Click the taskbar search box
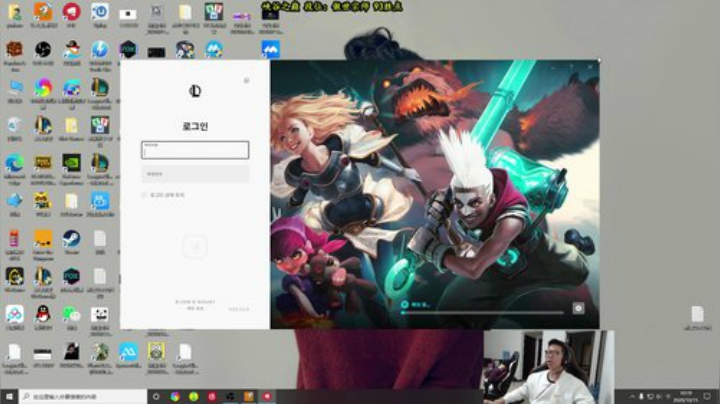The width and height of the screenshot is (720, 404). pyautogui.click(x=83, y=396)
